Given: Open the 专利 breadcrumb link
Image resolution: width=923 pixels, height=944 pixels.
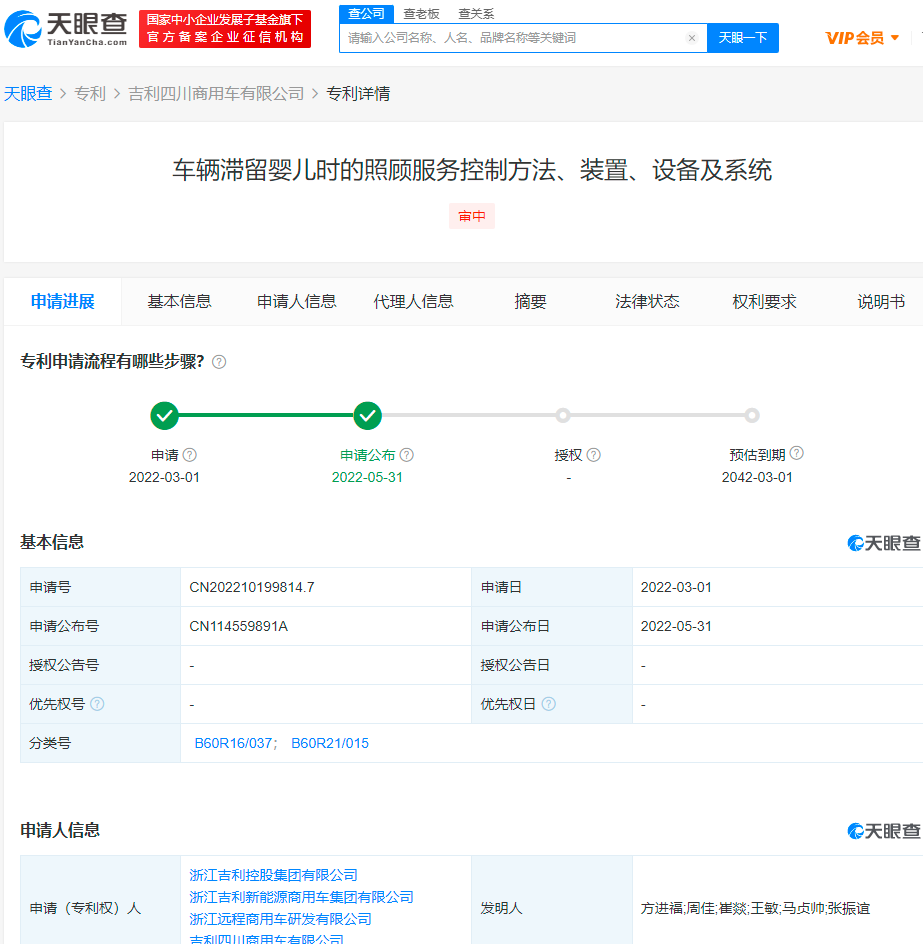Looking at the screenshot, I should [x=90, y=94].
